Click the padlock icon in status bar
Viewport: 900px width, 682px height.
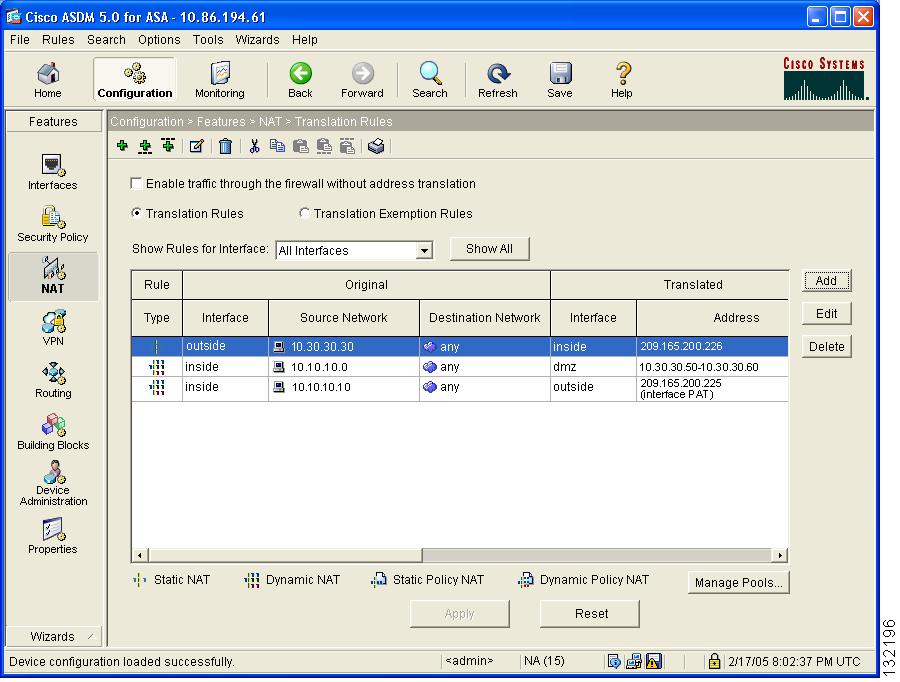point(715,661)
